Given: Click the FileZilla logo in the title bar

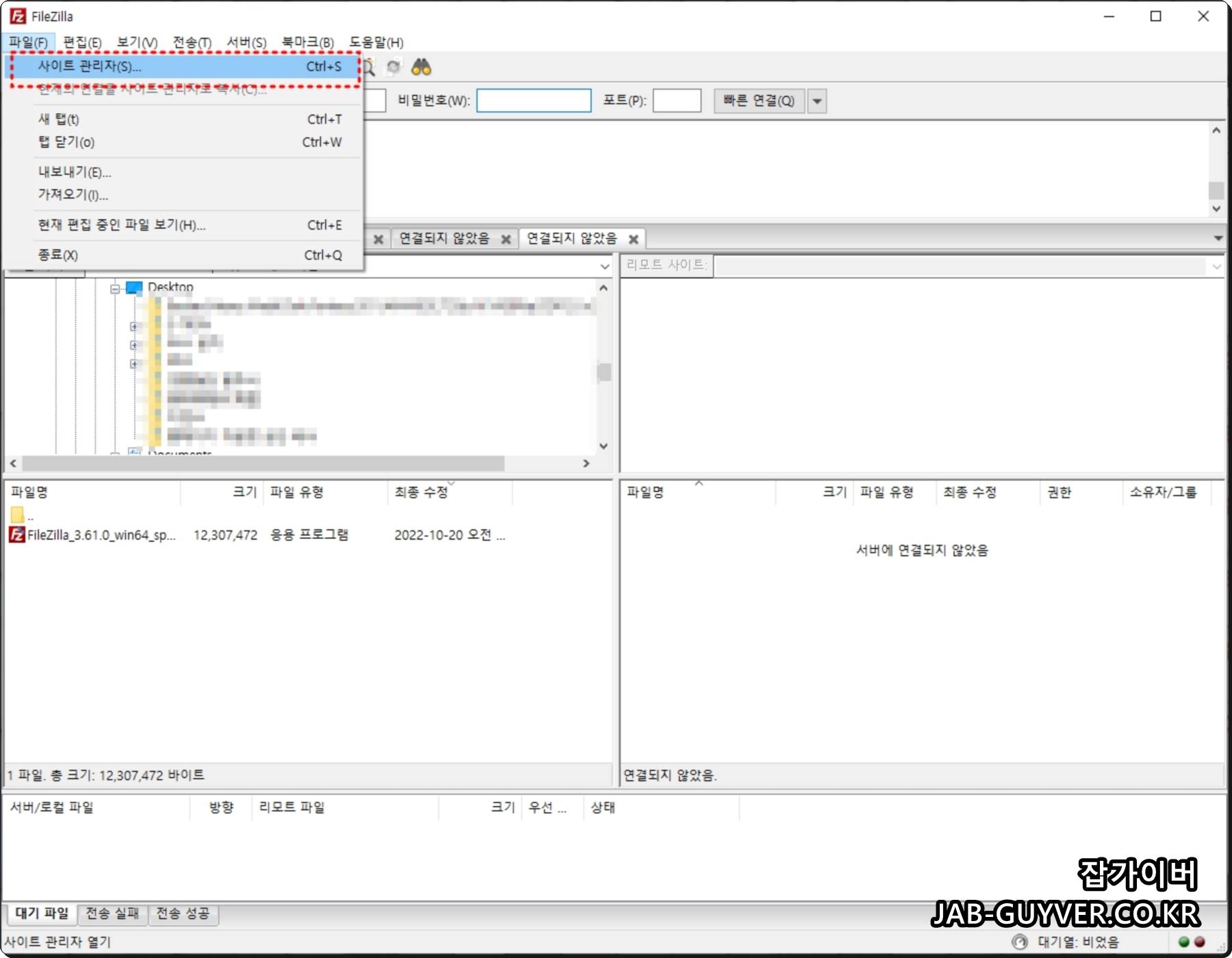Looking at the screenshot, I should click(18, 16).
